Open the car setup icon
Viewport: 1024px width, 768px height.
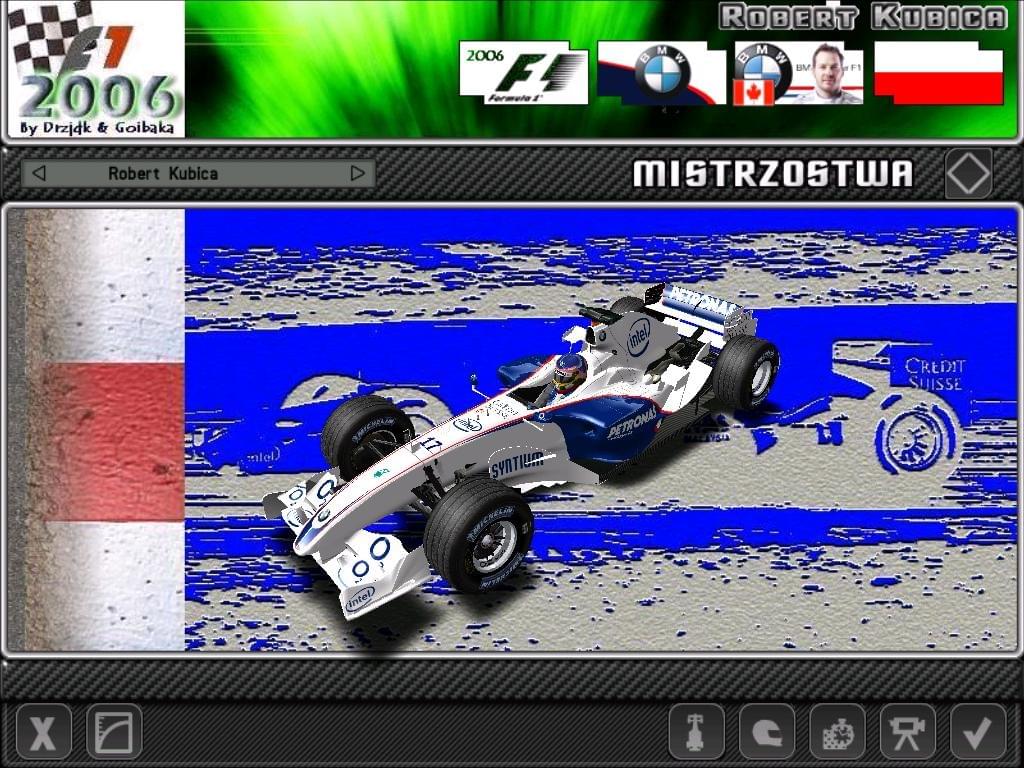tap(696, 731)
